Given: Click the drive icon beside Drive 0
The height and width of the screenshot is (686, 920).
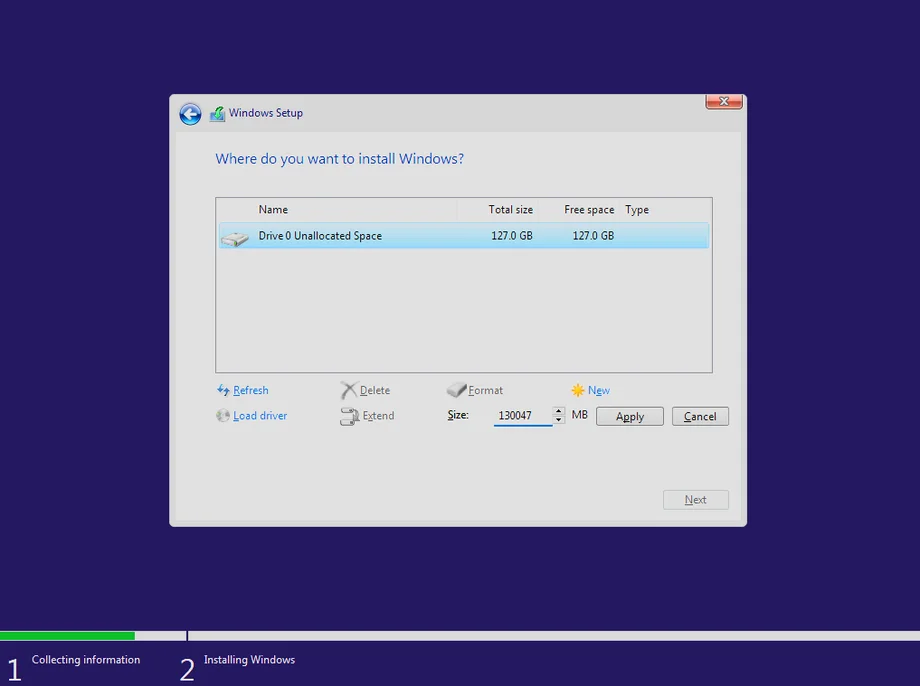Looking at the screenshot, I should pos(235,238).
